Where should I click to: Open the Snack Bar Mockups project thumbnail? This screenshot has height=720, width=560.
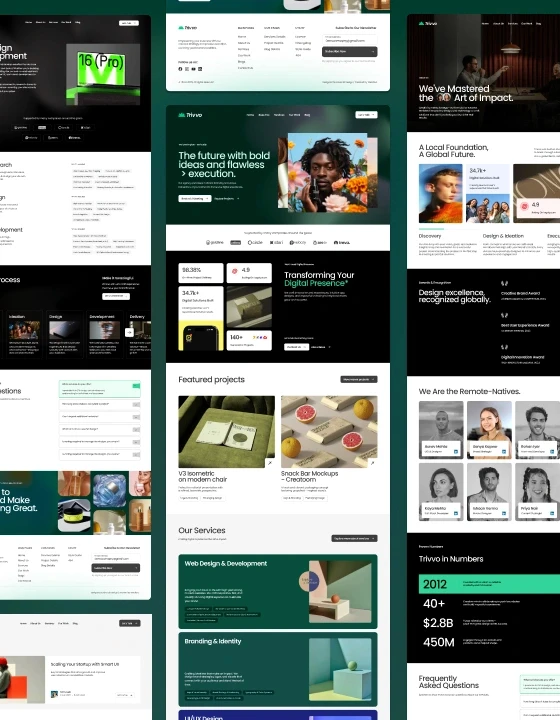pyautogui.click(x=329, y=432)
